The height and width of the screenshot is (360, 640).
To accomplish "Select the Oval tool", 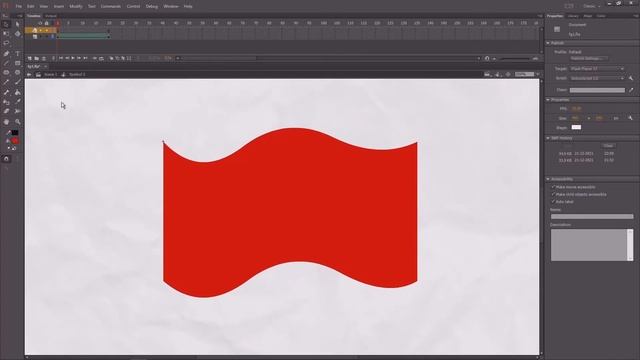I will click(6, 73).
